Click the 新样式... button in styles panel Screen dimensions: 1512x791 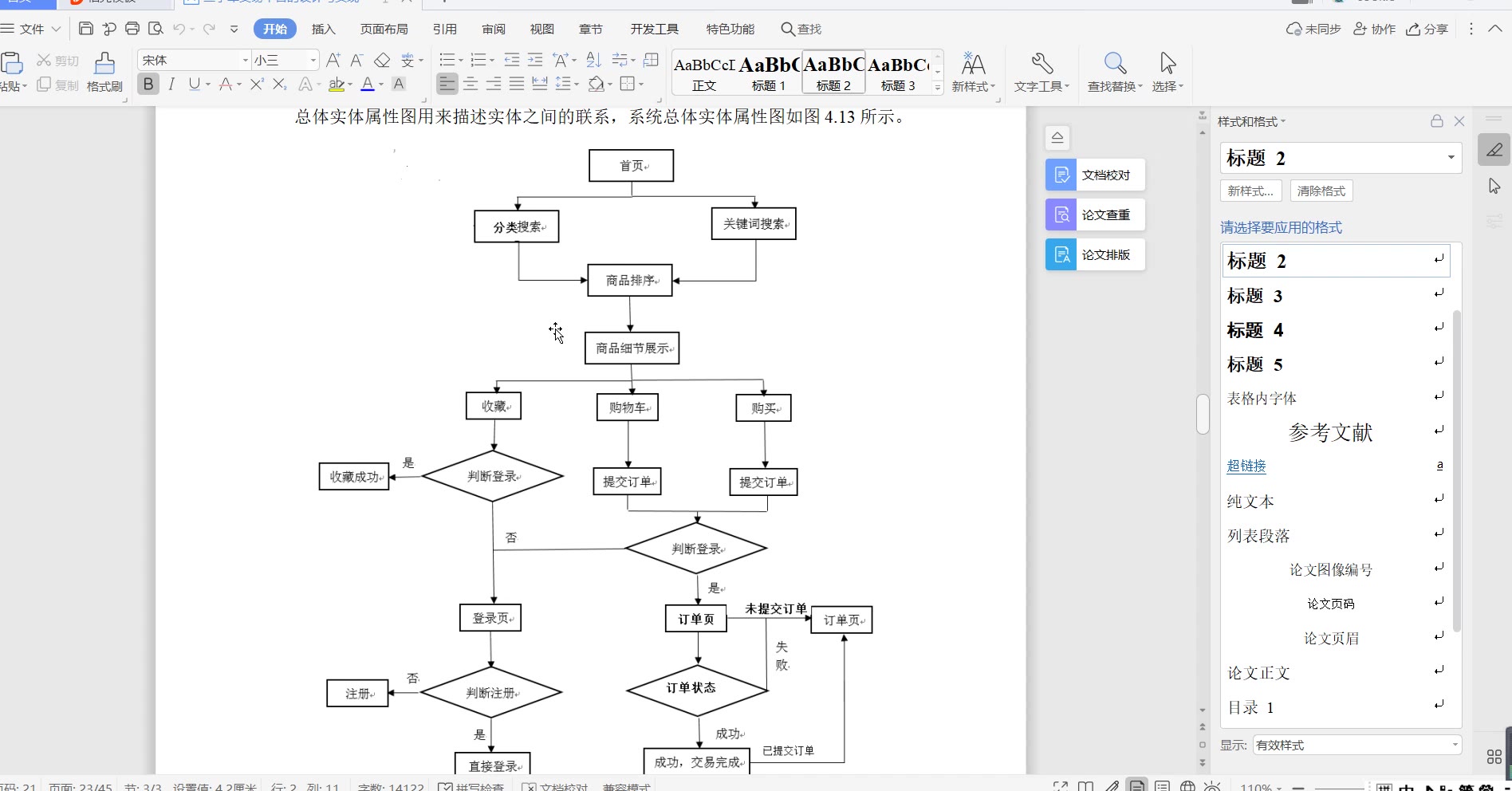click(x=1250, y=191)
